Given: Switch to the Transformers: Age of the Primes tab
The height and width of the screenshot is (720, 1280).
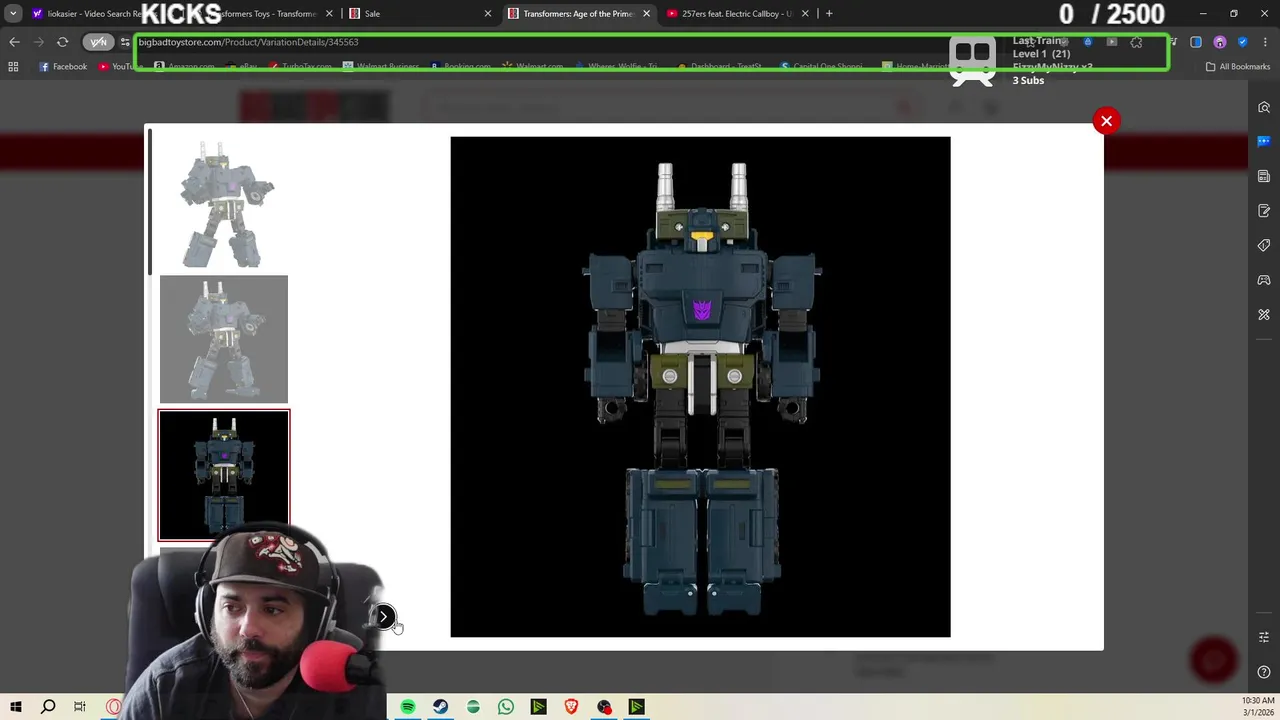Looking at the screenshot, I should [578, 14].
